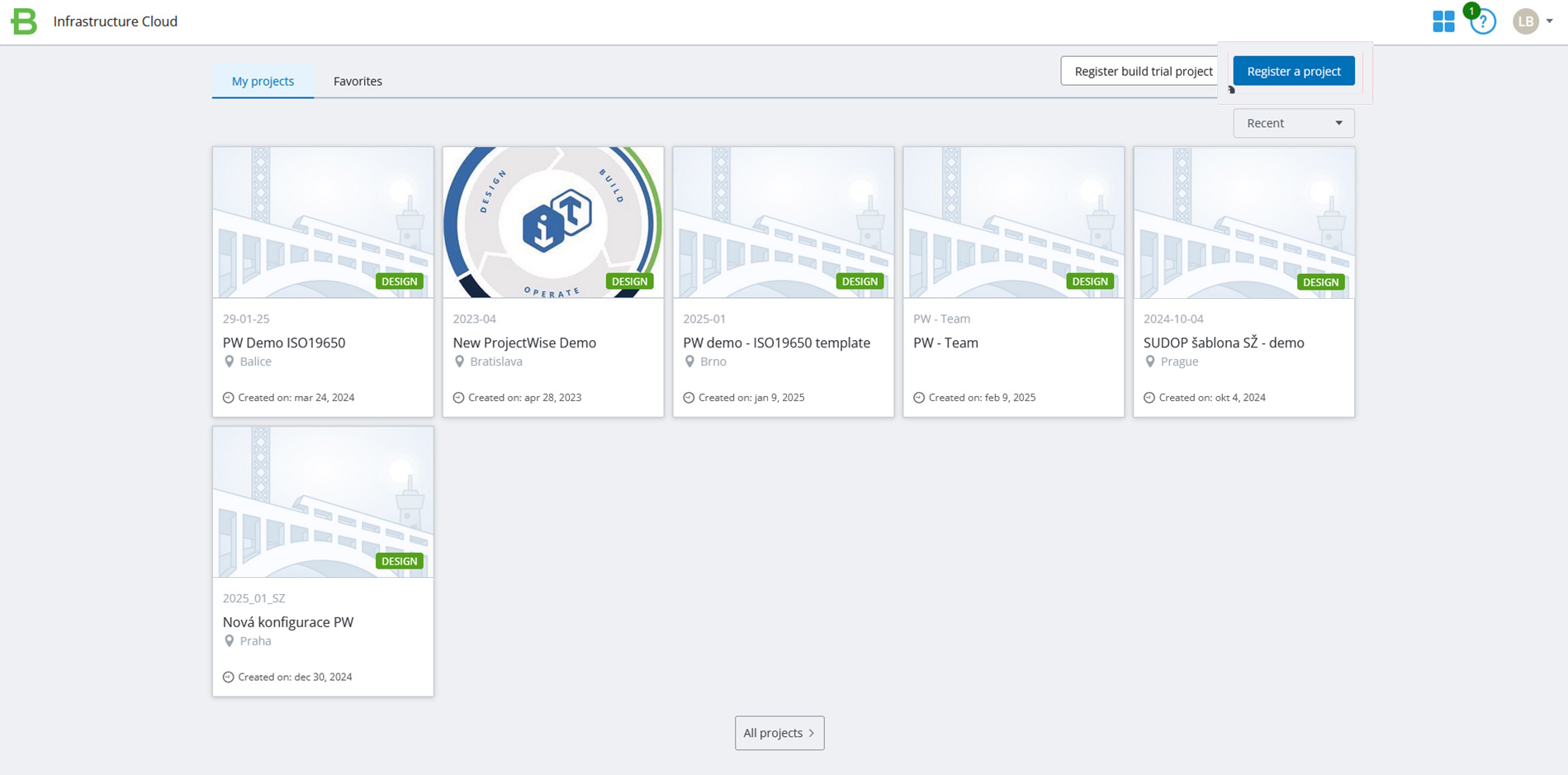Open the help question mark icon
The image size is (1568, 775).
click(1481, 22)
